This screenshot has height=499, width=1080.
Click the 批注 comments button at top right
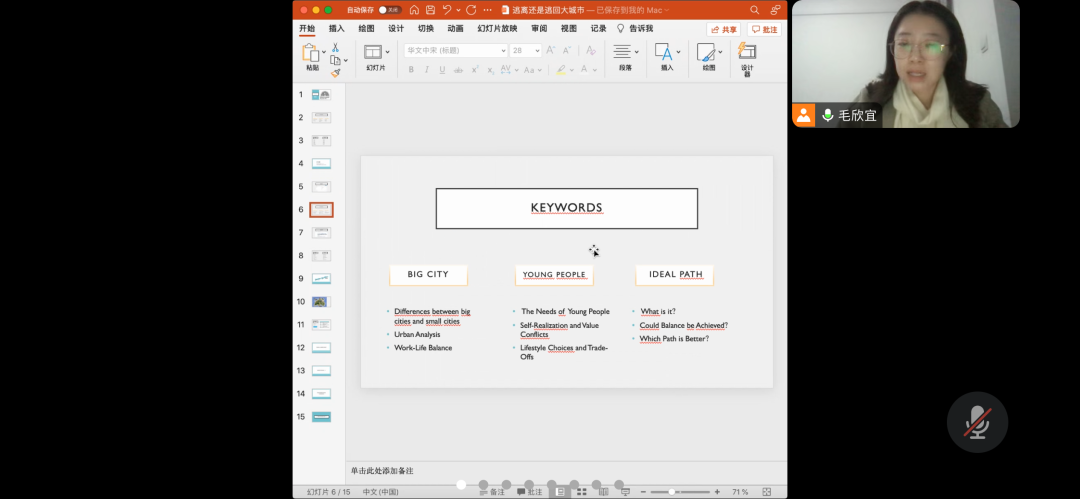764,29
